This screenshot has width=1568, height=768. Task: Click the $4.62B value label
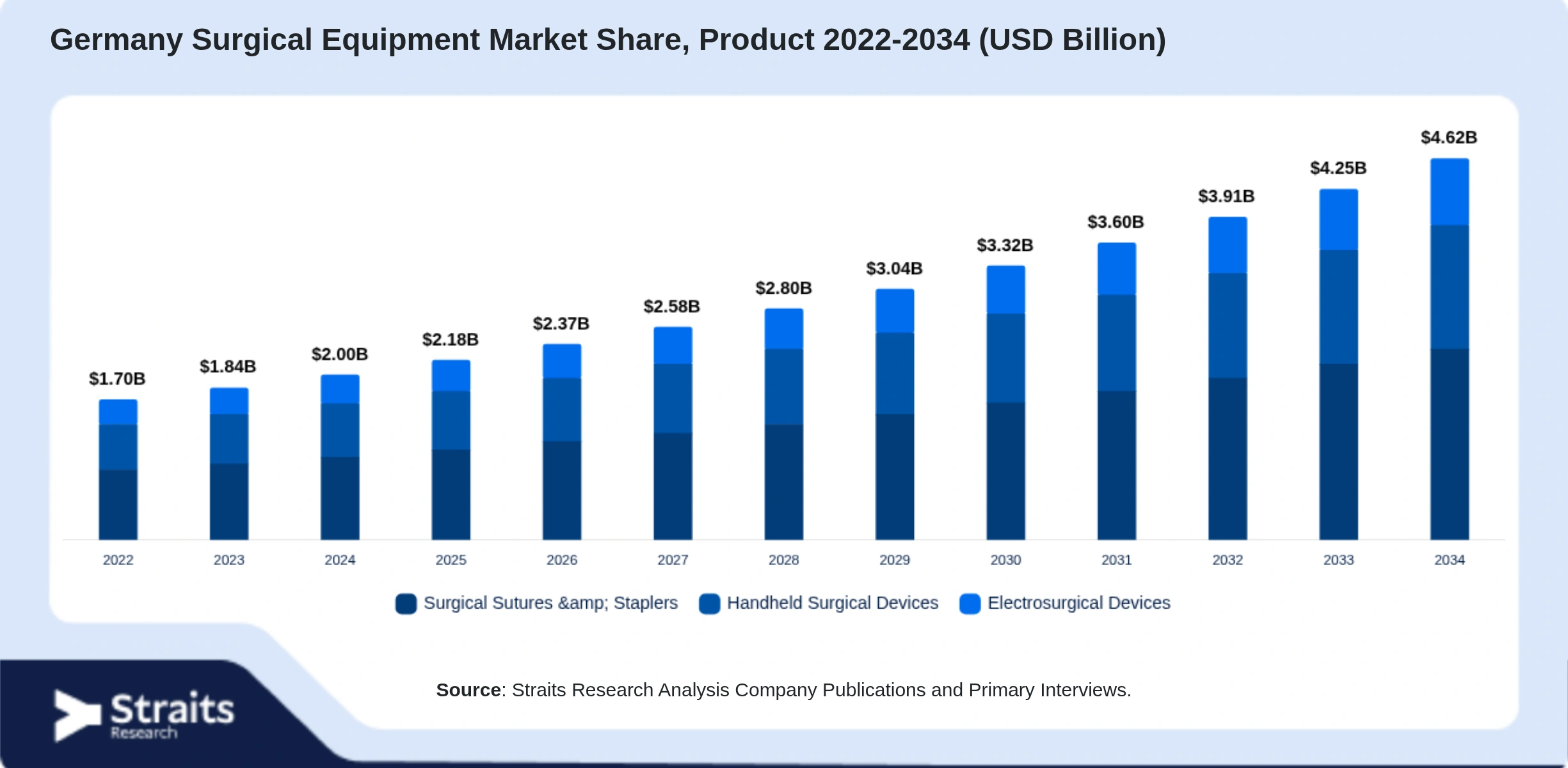[x=1450, y=138]
